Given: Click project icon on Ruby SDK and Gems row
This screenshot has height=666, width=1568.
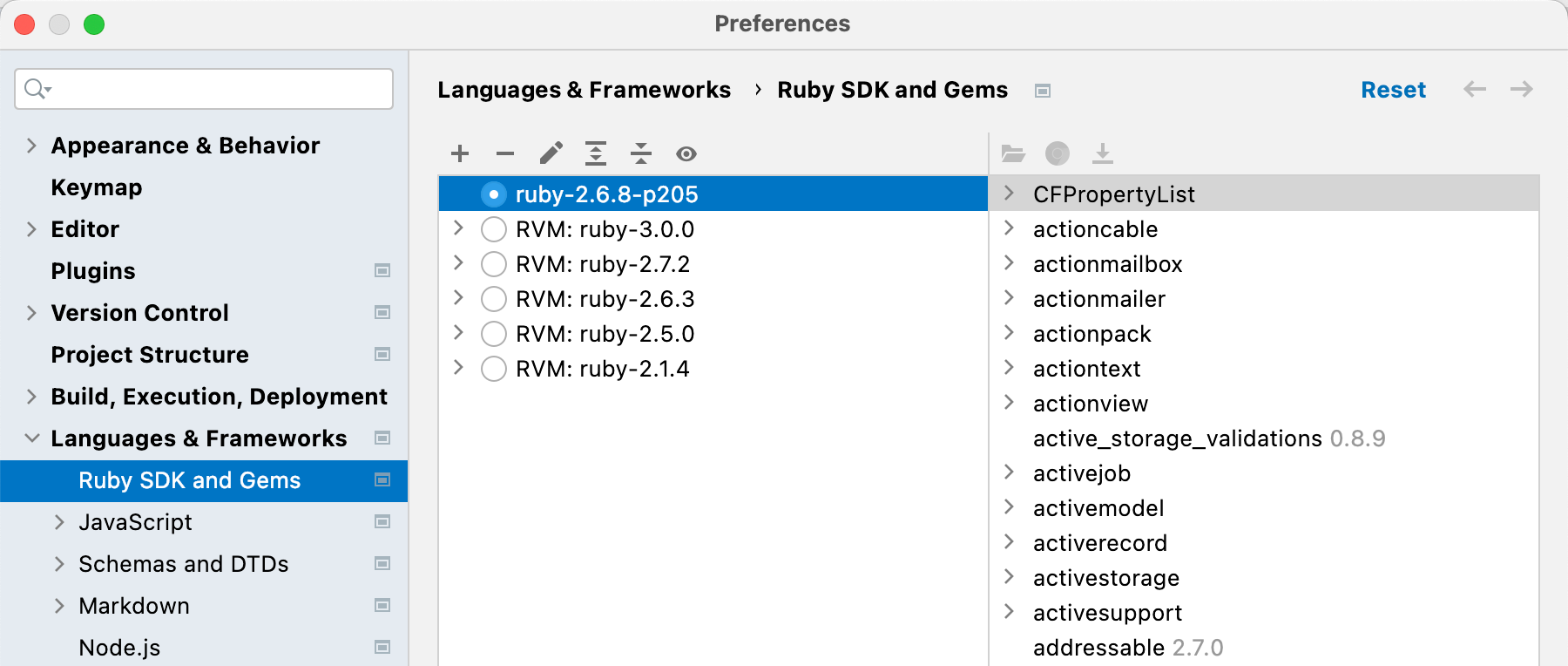Looking at the screenshot, I should pos(382,479).
